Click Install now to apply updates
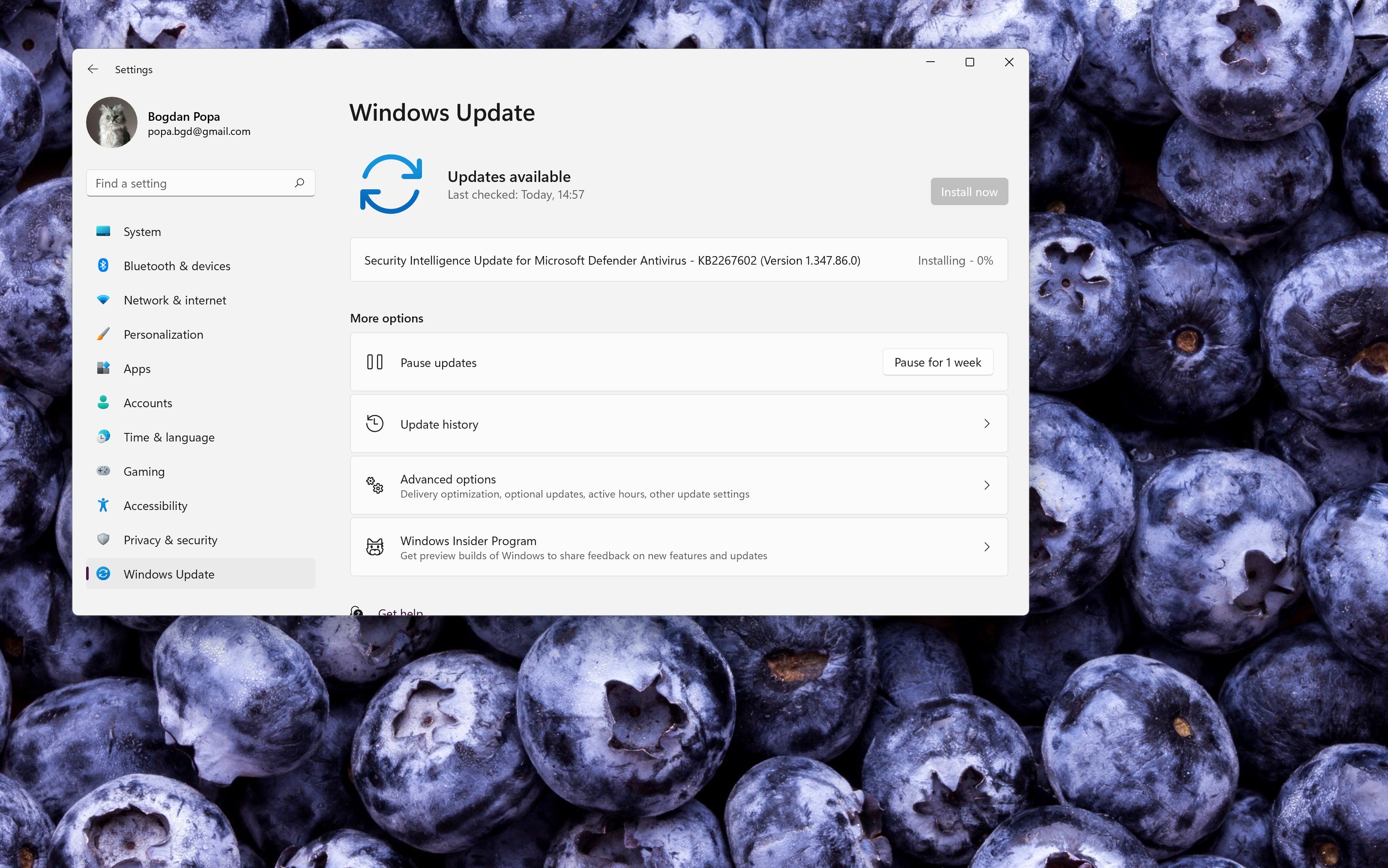 [969, 191]
